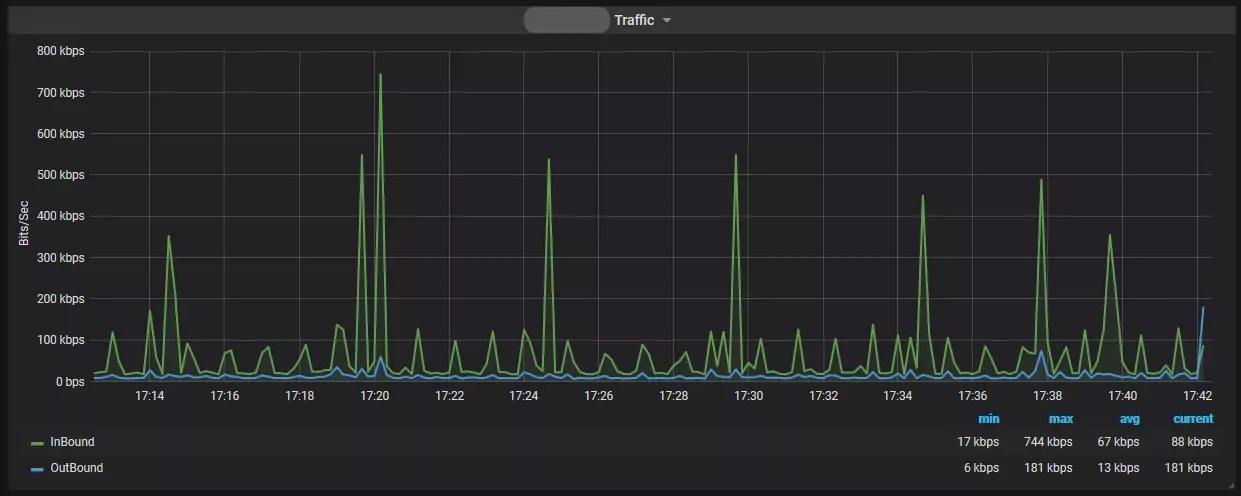1241x496 pixels.
Task: Sort legend by avg column
Action: coord(1128,419)
